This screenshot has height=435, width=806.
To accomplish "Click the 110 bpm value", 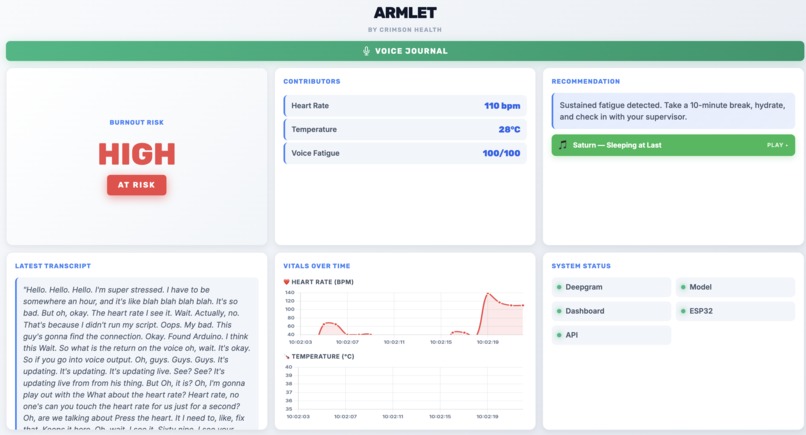I will tap(502, 105).
